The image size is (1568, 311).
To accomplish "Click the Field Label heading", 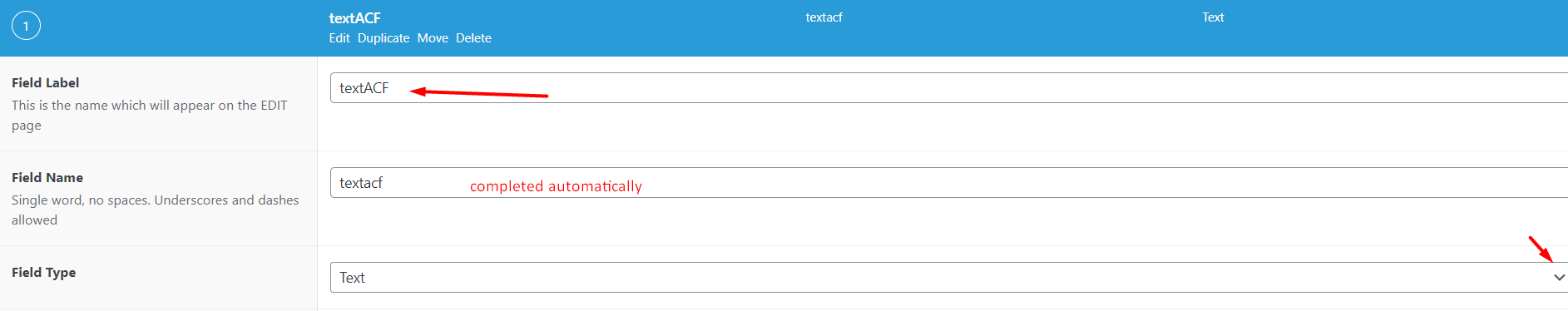I will point(46,83).
